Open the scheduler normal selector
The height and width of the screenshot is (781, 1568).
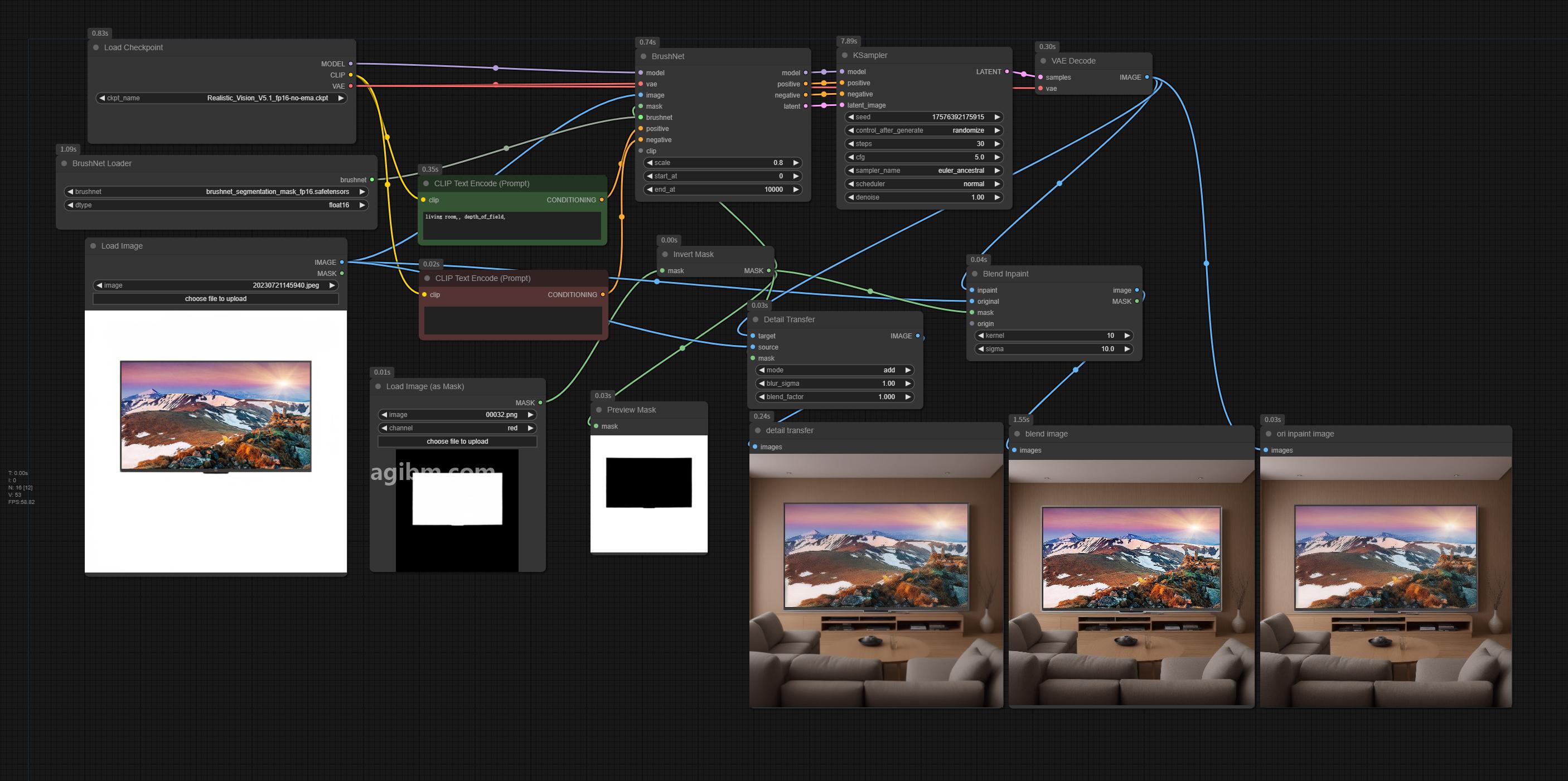click(x=924, y=184)
